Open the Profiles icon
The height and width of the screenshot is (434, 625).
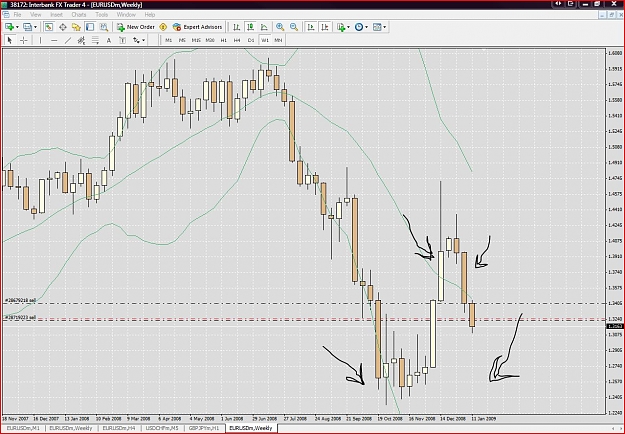coord(27,27)
